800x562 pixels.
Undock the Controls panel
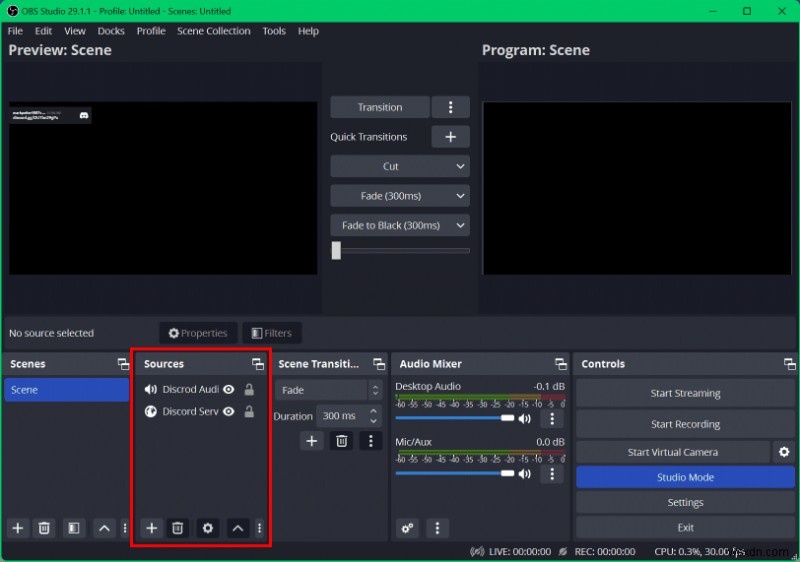point(789,364)
